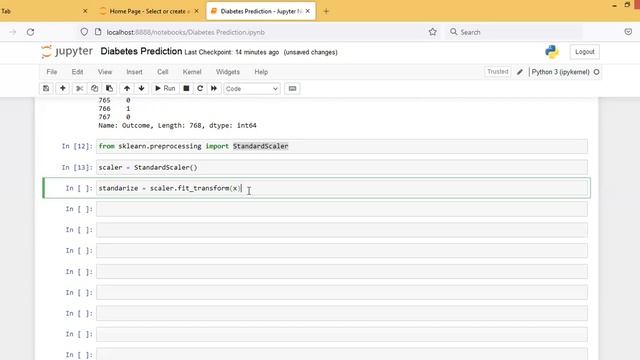This screenshot has height=360, width=640.
Task: Restart the kernel with the circular arrow icon
Action: pyautogui.click(x=200, y=89)
